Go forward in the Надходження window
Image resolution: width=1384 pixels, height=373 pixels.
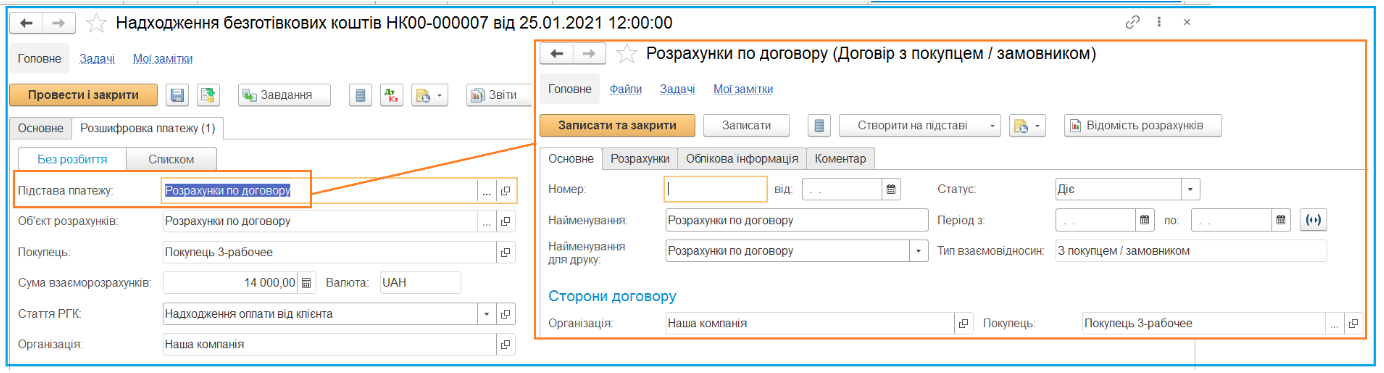tap(58, 22)
